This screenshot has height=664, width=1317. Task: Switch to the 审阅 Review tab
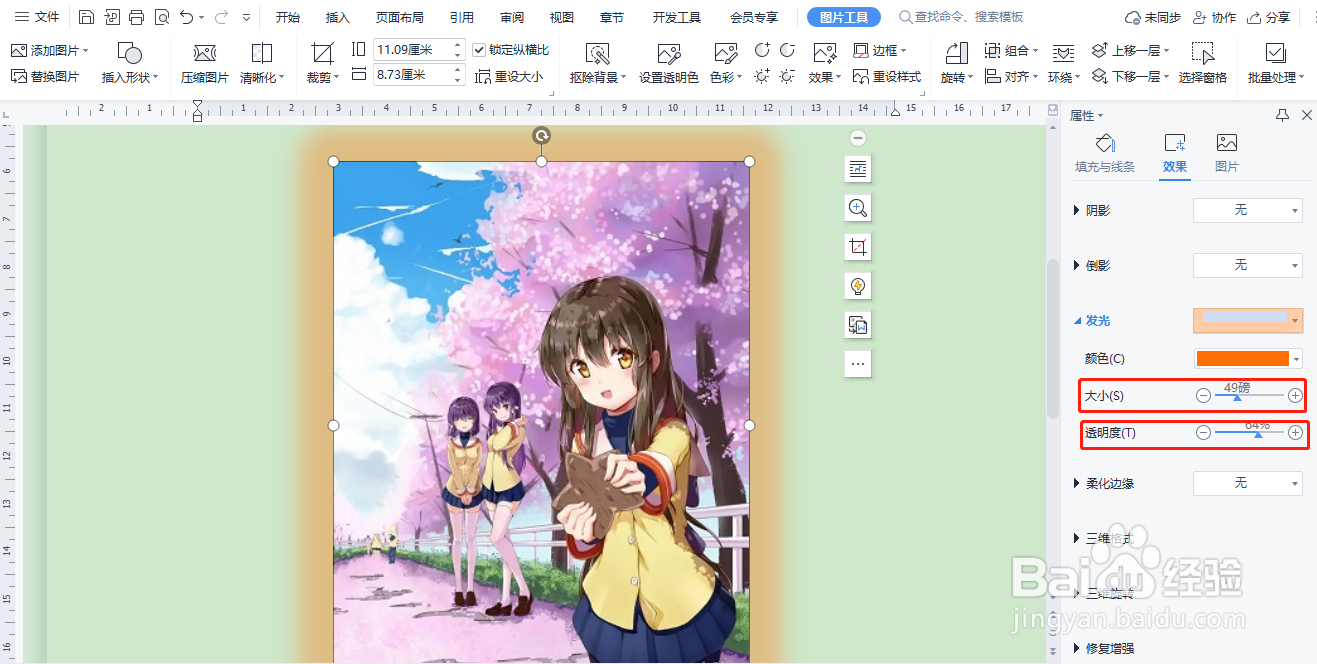coord(512,17)
